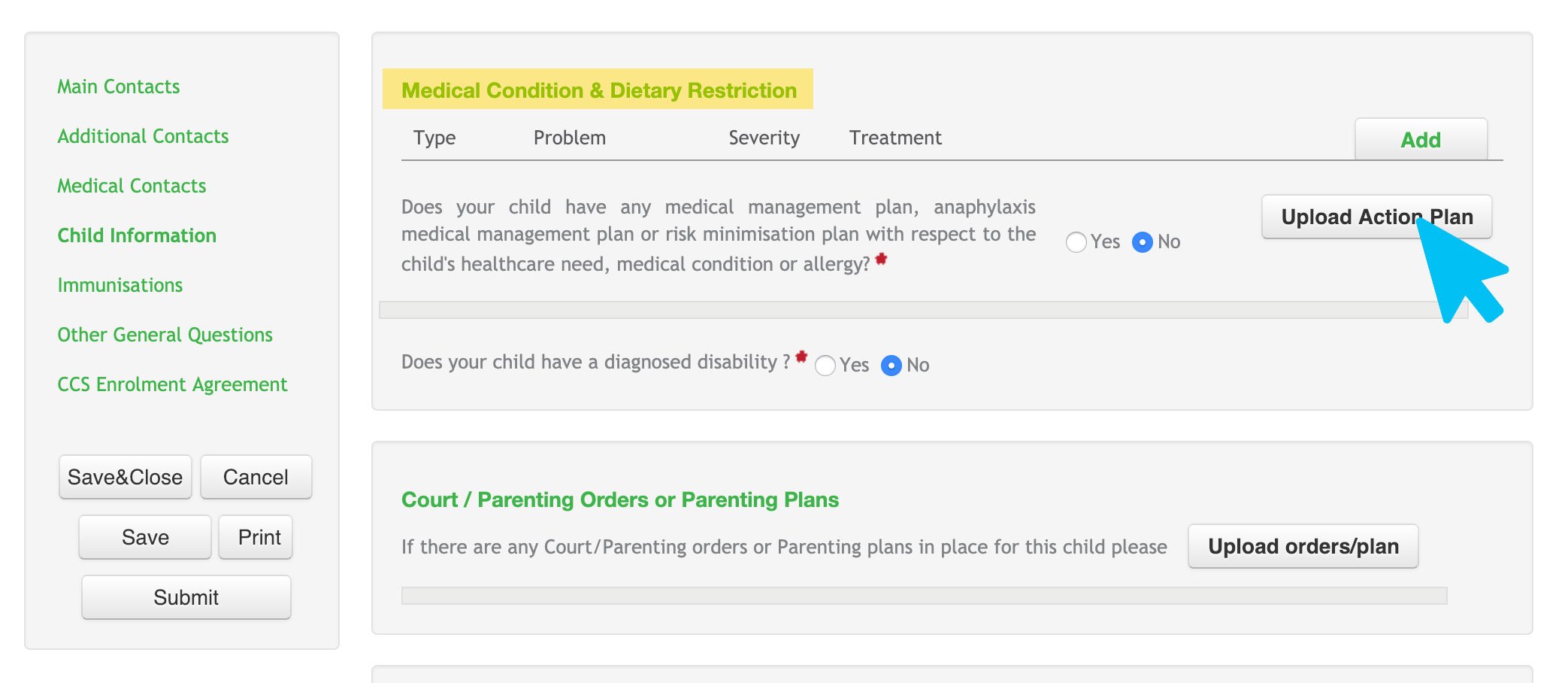Click the Cancel button
1568x683 pixels.
pyautogui.click(x=256, y=477)
